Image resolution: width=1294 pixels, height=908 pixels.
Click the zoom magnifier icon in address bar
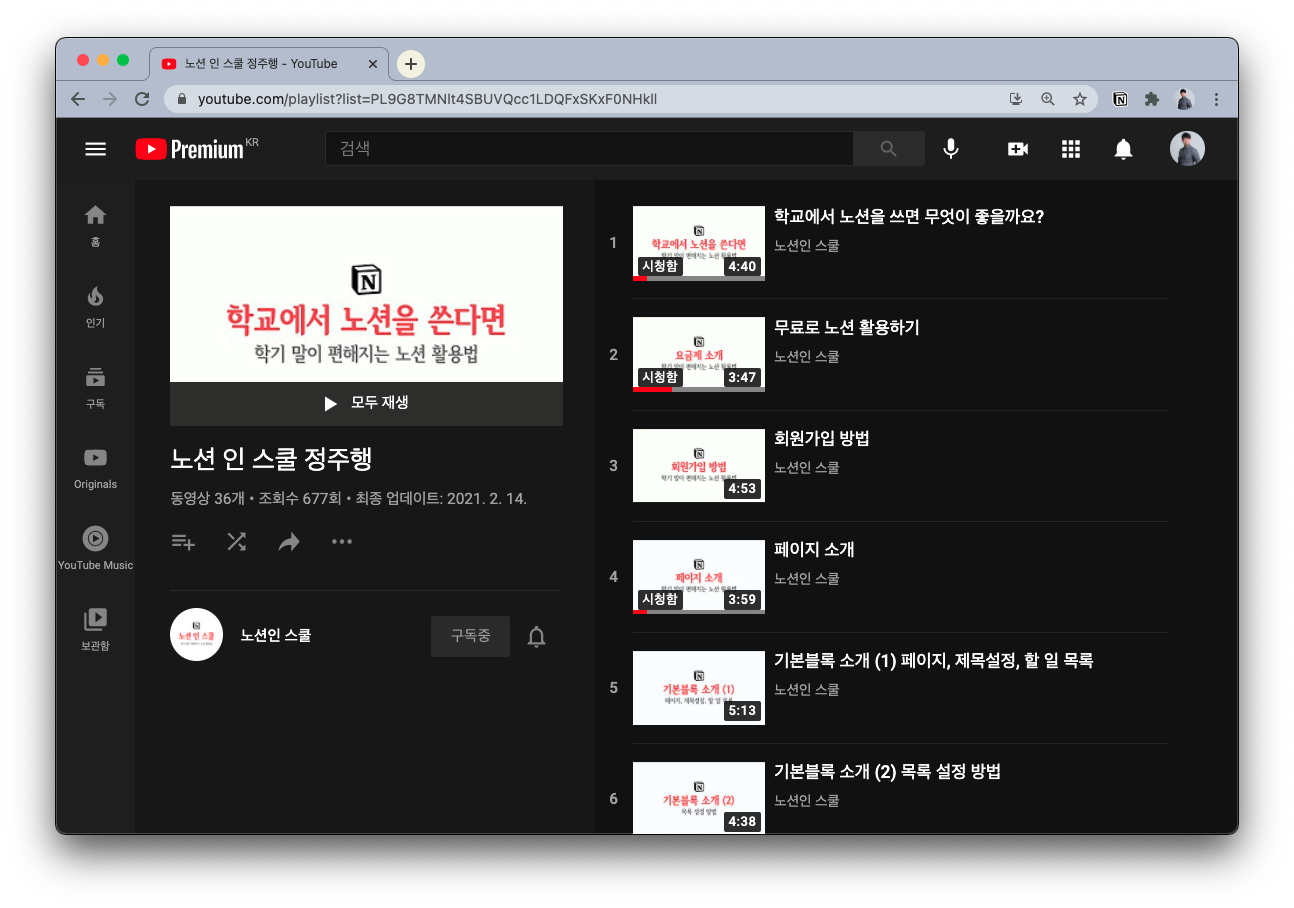pos(1048,99)
